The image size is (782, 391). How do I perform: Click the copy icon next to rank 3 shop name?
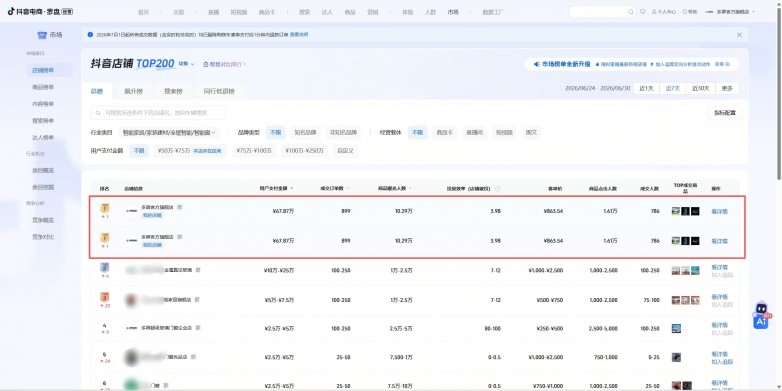tap(197, 299)
